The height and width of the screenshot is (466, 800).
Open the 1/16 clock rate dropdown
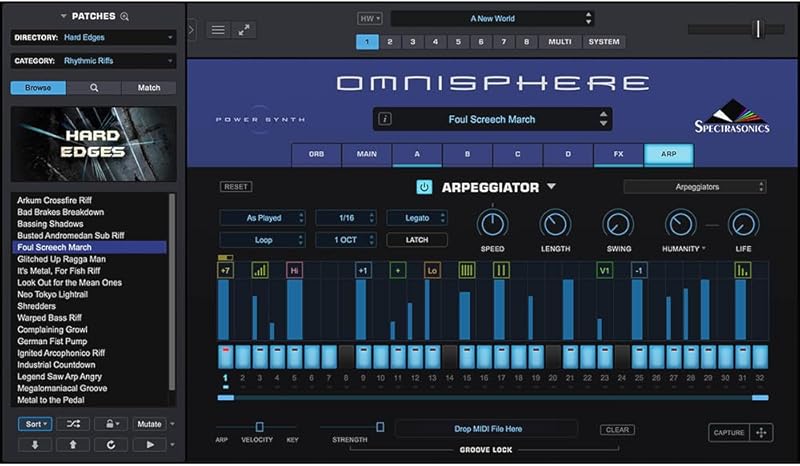point(346,218)
